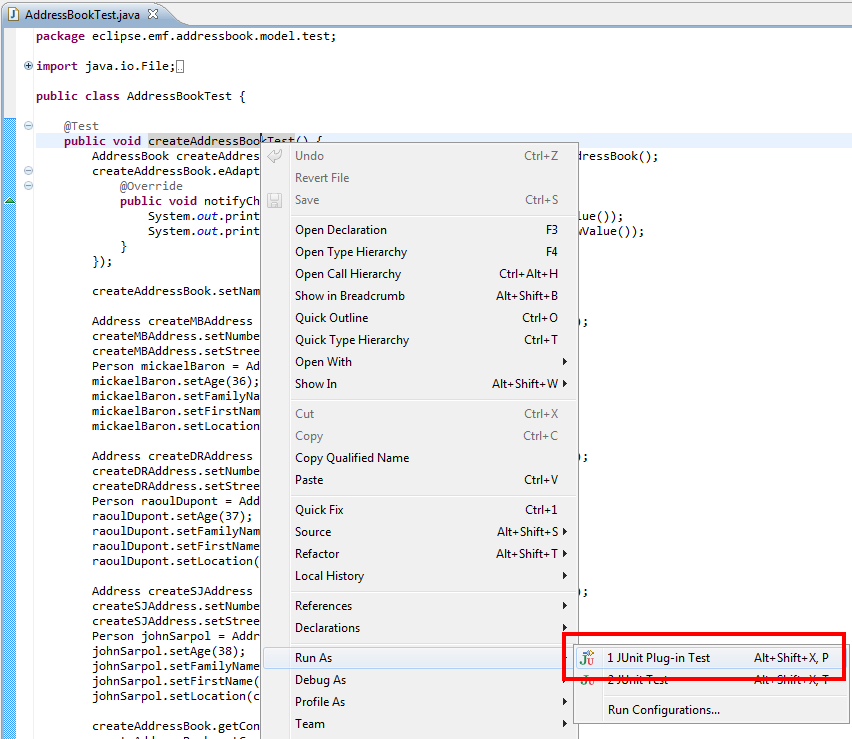The width and height of the screenshot is (852, 739).
Task: Click the Save floppy disk icon
Action: coord(275,200)
